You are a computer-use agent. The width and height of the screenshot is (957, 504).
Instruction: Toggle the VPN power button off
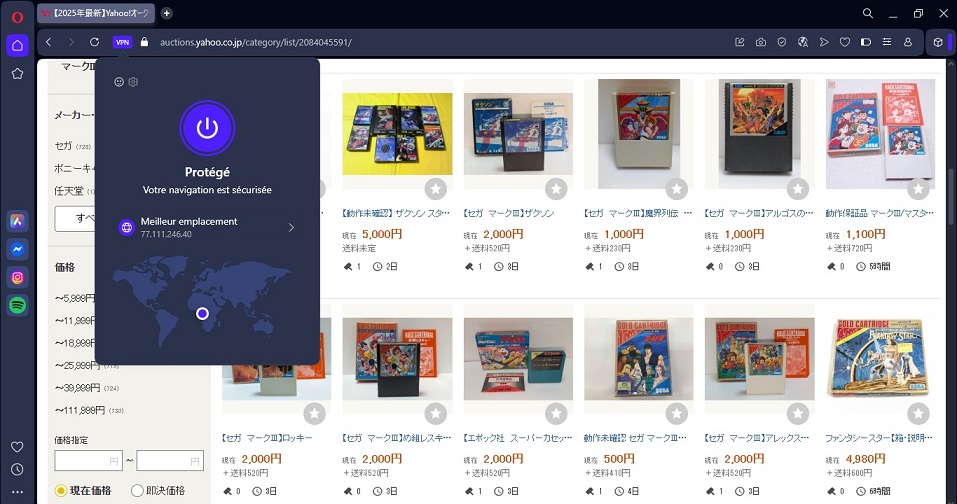pyautogui.click(x=207, y=128)
